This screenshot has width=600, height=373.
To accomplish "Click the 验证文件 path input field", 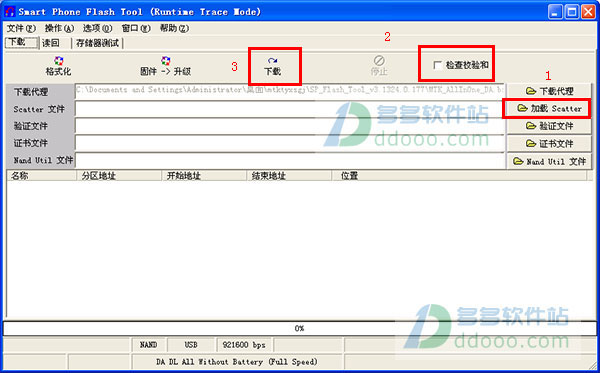I will tap(290, 126).
